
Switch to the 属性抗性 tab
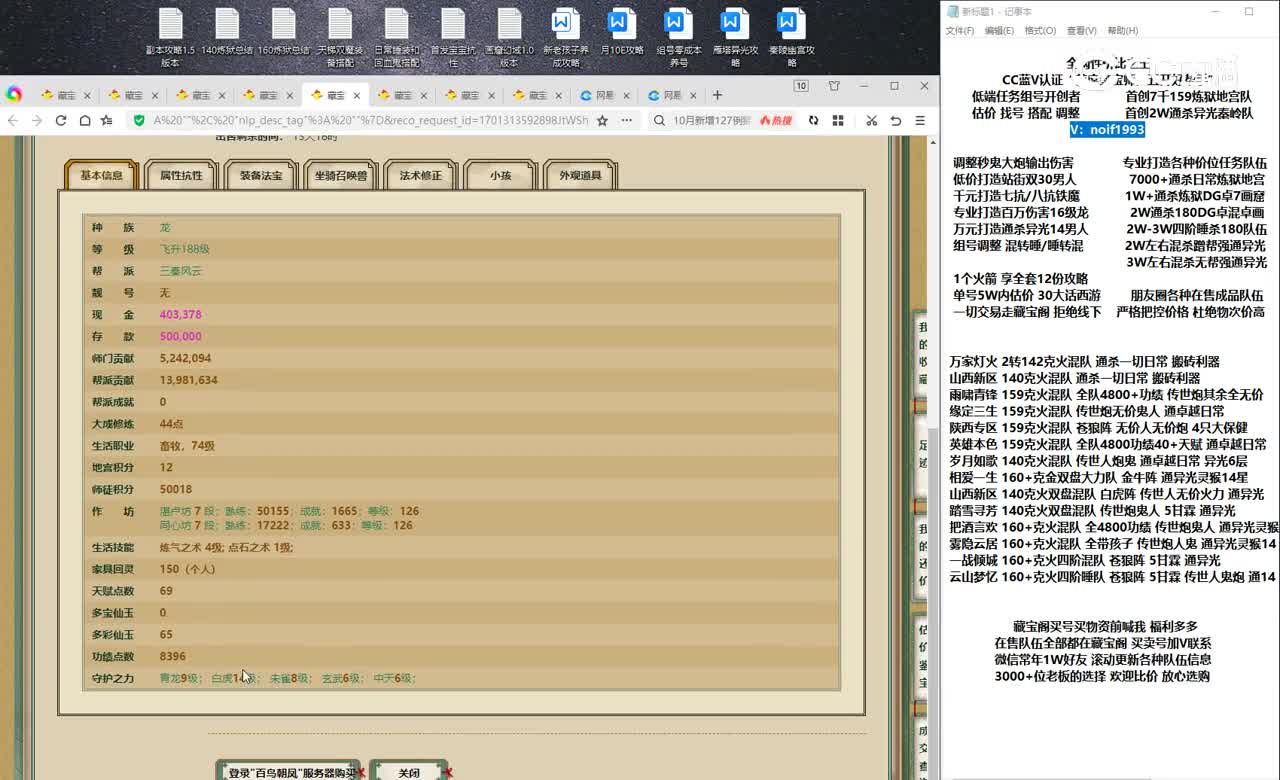pos(181,175)
